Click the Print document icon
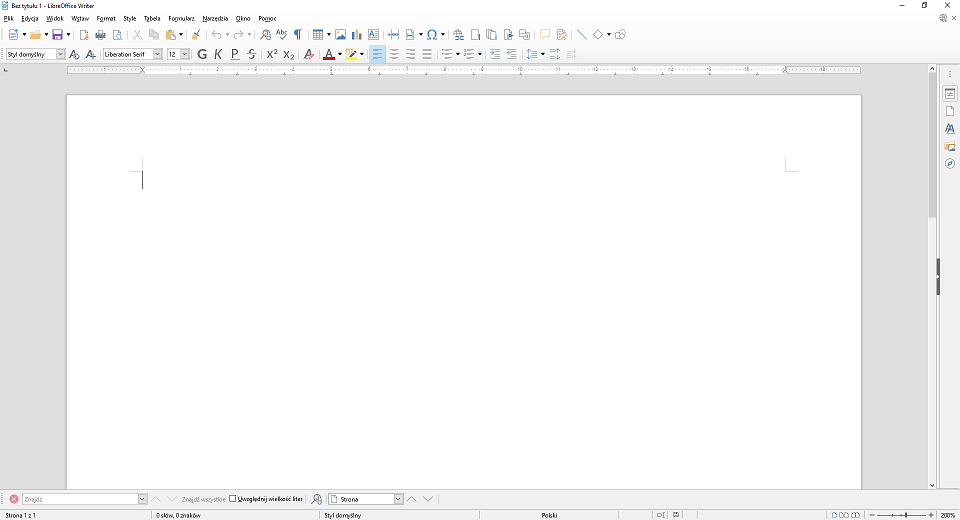 point(100,35)
